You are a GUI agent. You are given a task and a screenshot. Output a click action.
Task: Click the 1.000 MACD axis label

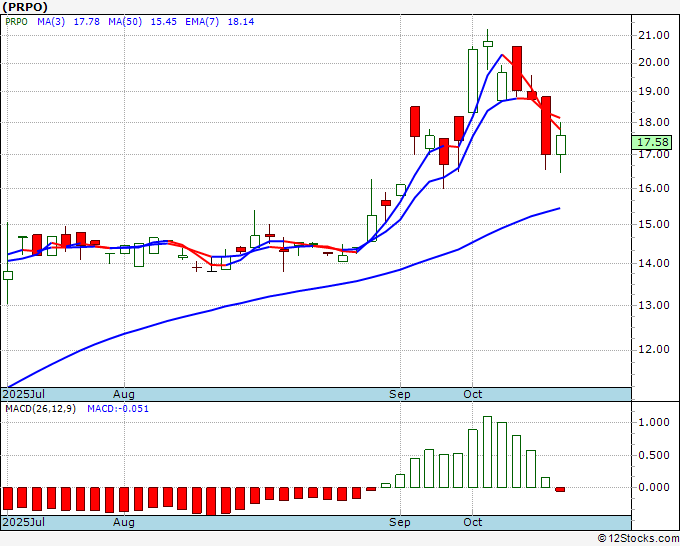point(654,422)
